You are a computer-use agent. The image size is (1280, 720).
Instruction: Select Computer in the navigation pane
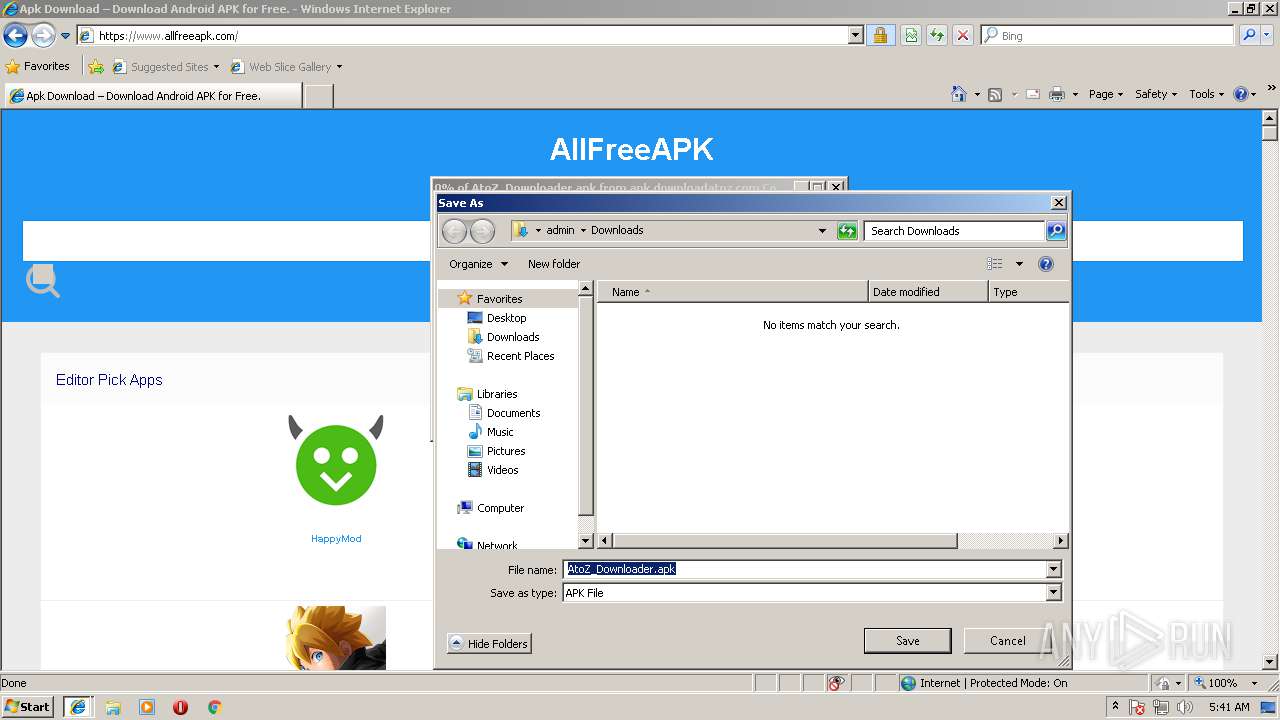500,508
